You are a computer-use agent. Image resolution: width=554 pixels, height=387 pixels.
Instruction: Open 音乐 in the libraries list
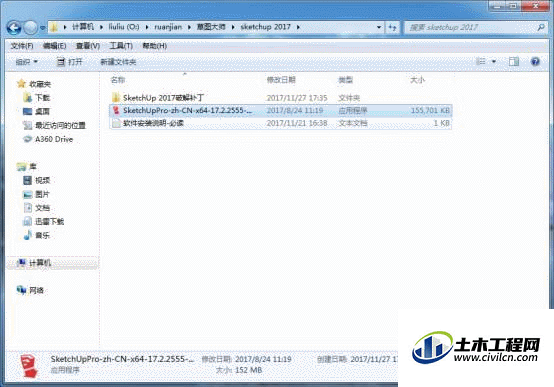click(42, 235)
